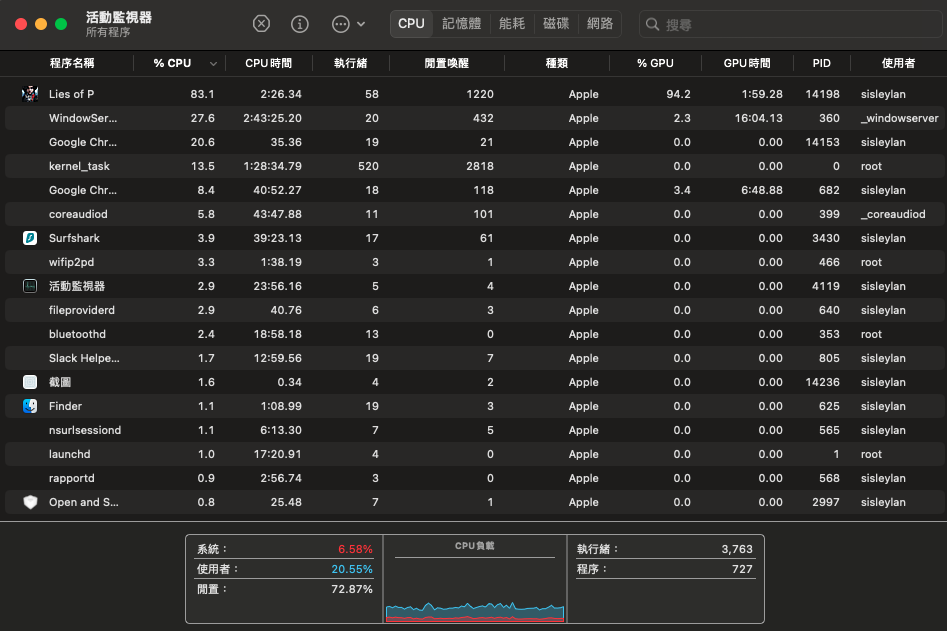Select the Open and S... process name
The image size is (947, 631).
point(83,502)
